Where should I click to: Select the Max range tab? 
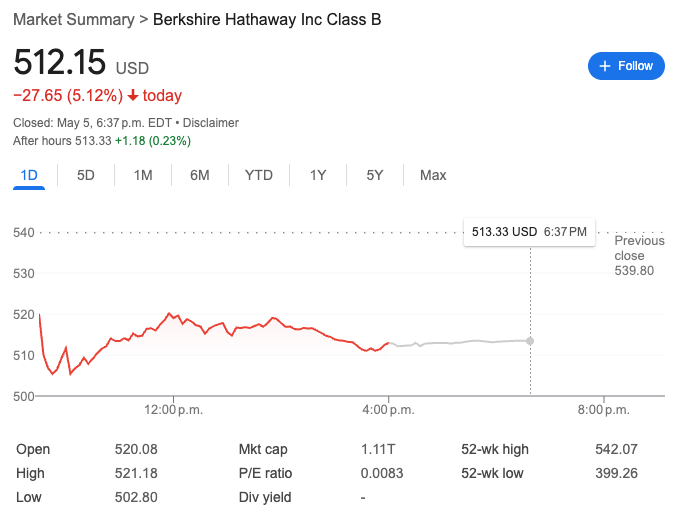[433, 175]
